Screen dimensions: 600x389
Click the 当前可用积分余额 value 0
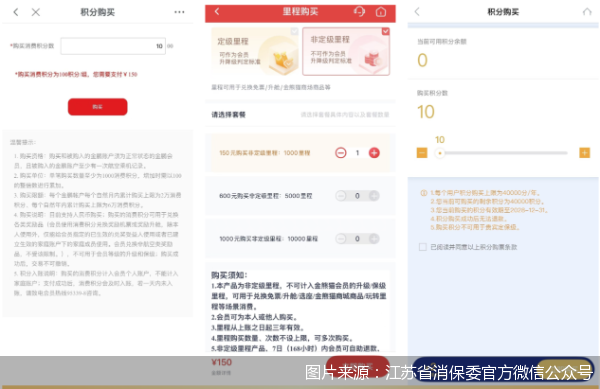click(422, 60)
